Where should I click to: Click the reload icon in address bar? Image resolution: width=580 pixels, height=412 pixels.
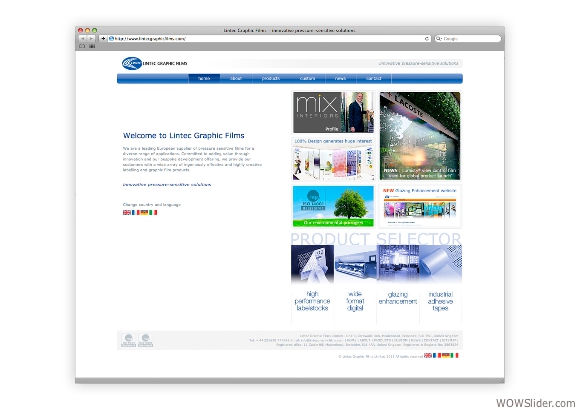pos(426,38)
